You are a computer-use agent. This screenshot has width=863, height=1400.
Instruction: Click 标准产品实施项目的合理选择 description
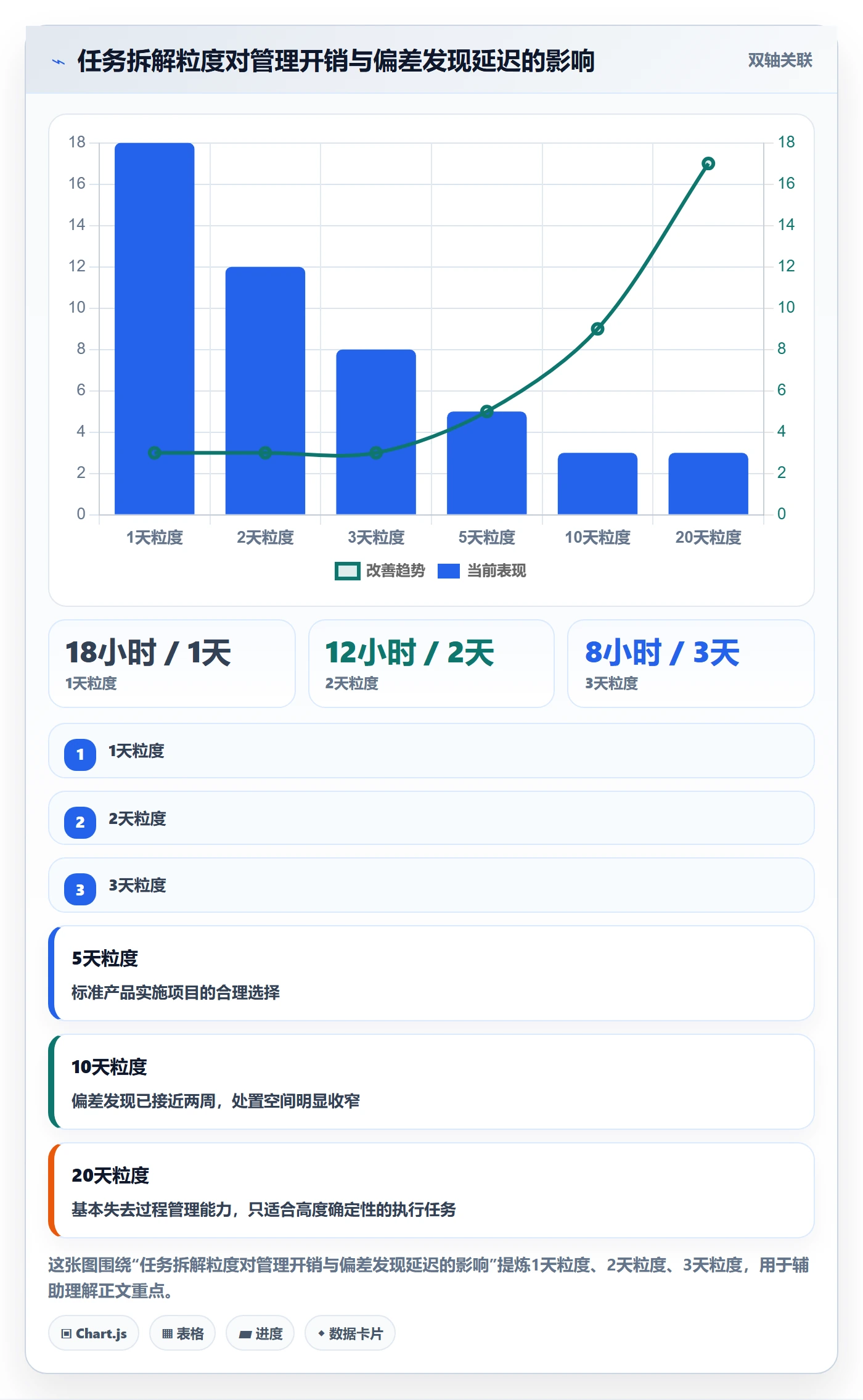[x=176, y=992]
